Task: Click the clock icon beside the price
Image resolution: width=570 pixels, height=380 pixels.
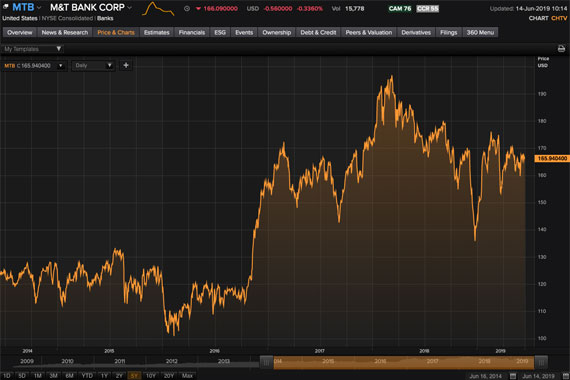Action: click(x=187, y=8)
